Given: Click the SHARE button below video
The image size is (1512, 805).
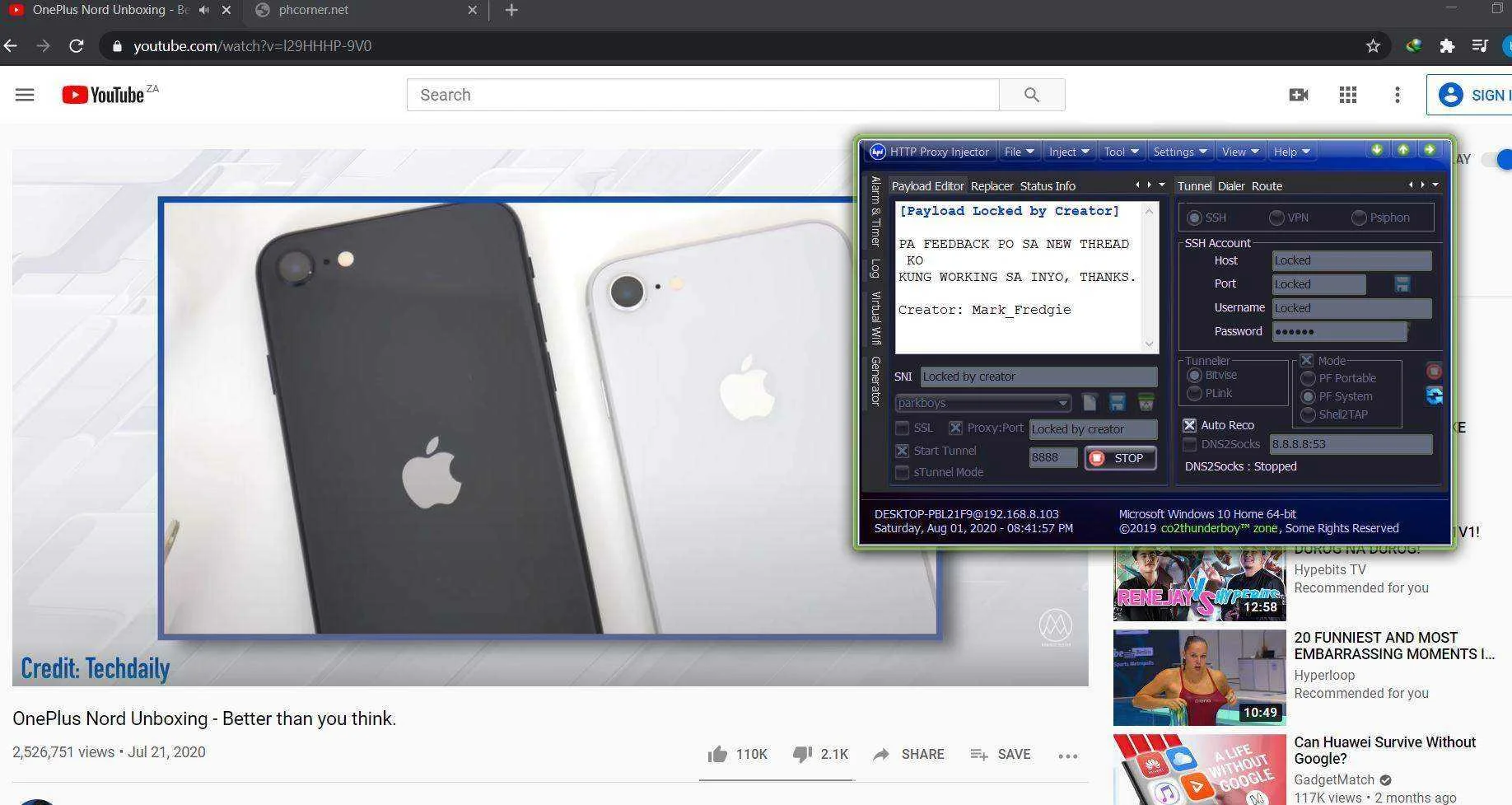Looking at the screenshot, I should point(908,754).
